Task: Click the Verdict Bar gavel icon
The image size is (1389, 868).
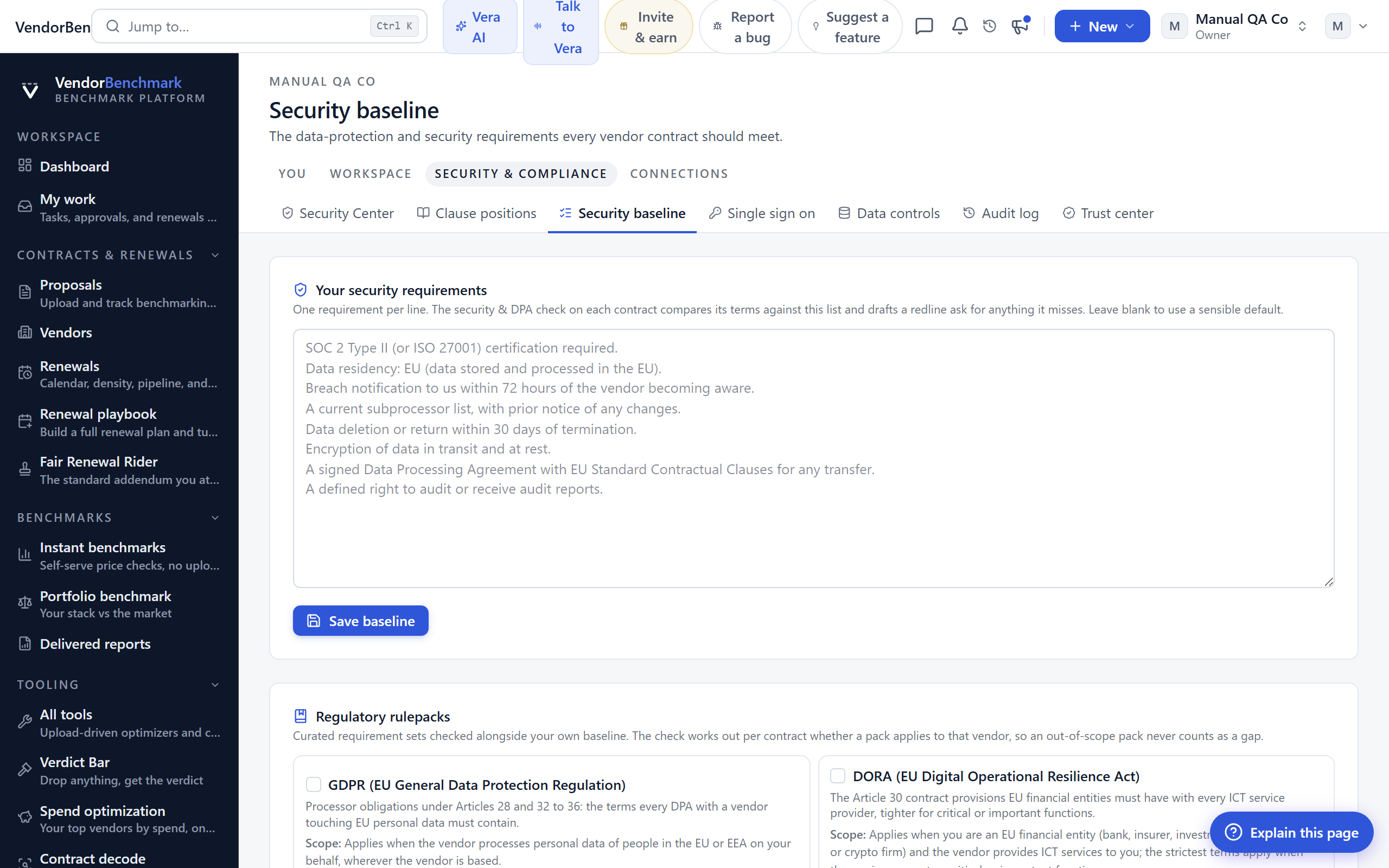Action: (x=24, y=770)
